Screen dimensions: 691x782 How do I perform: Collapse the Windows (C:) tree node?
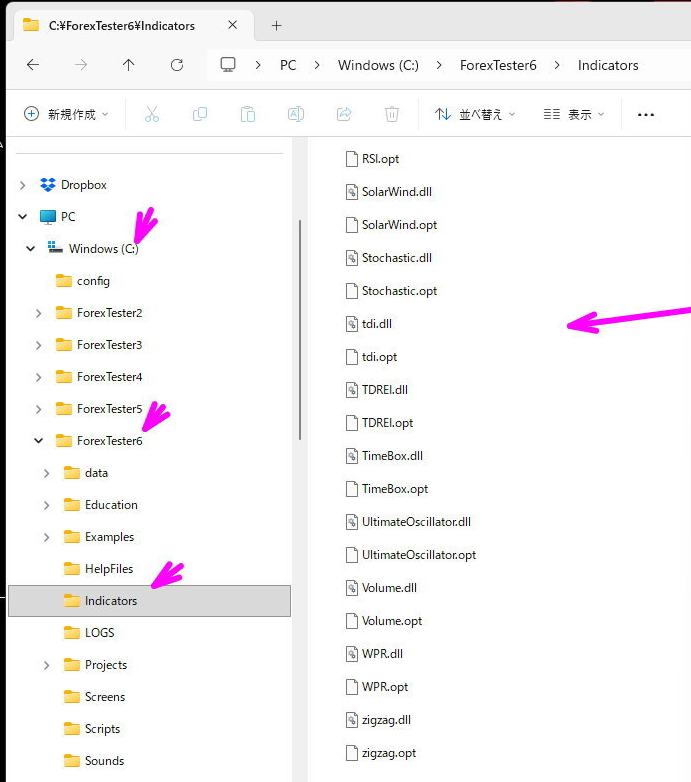click(30, 248)
